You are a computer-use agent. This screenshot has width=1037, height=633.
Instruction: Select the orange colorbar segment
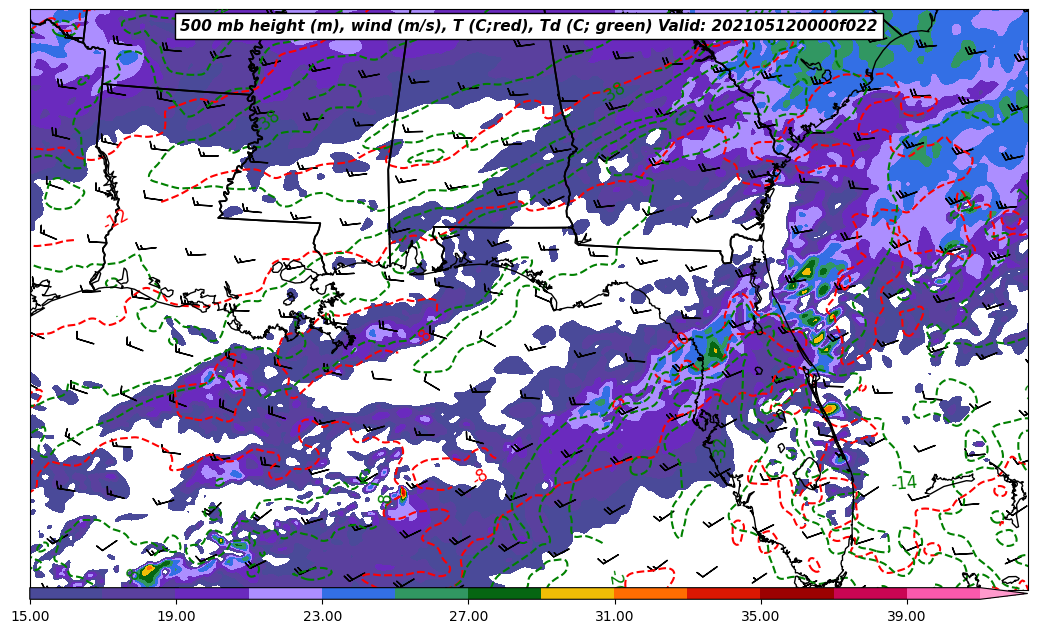point(650,594)
